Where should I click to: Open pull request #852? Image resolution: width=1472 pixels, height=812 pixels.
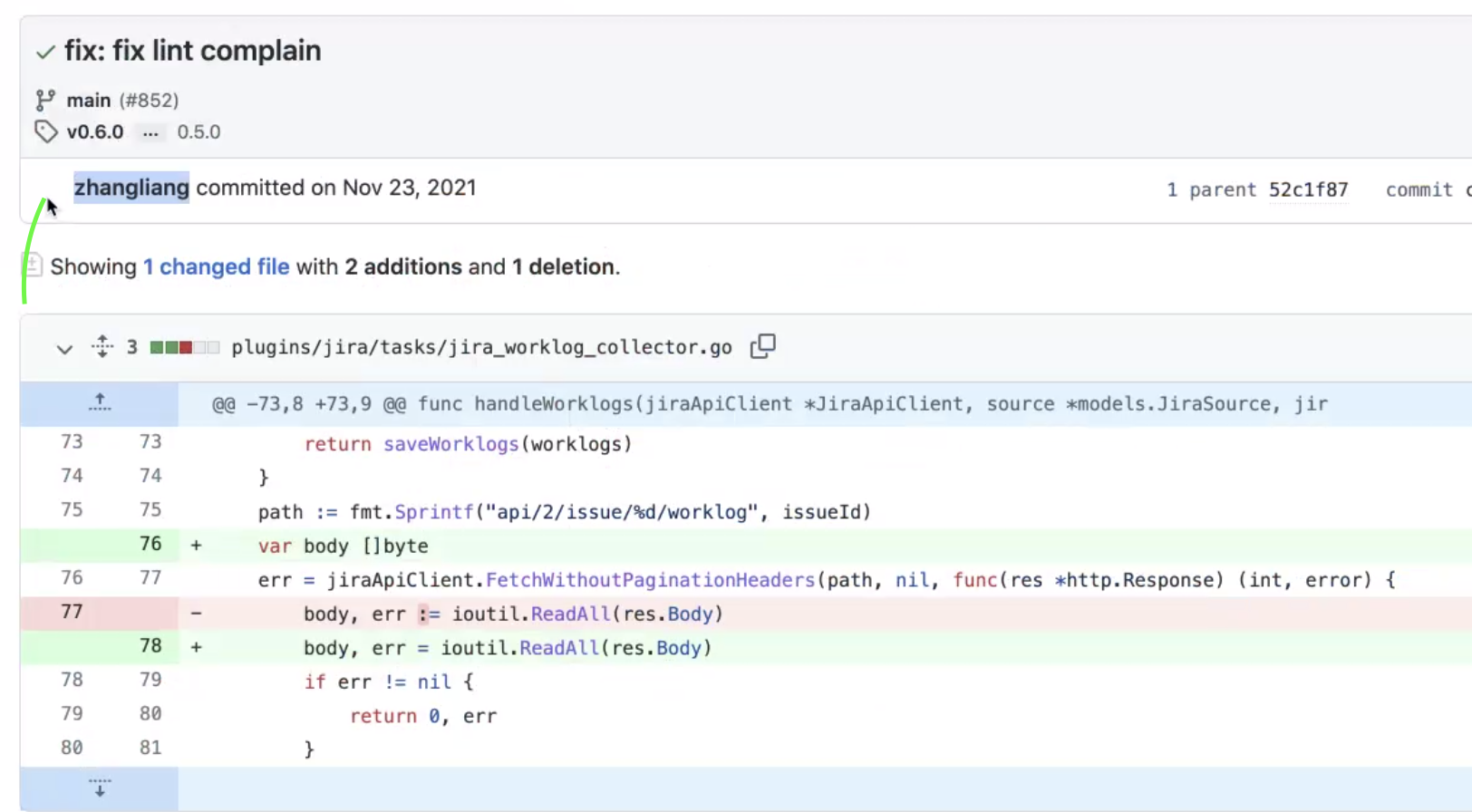click(149, 100)
